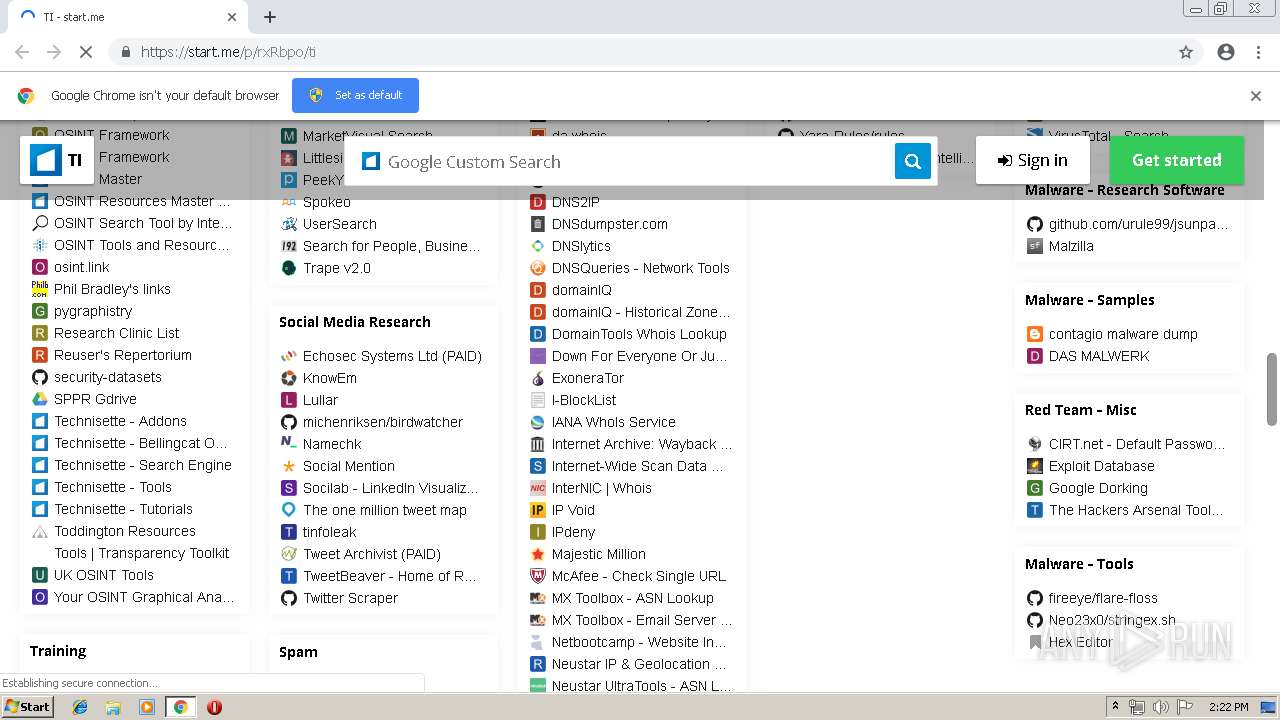
Task: Open the KnowEm link
Action: pos(330,378)
